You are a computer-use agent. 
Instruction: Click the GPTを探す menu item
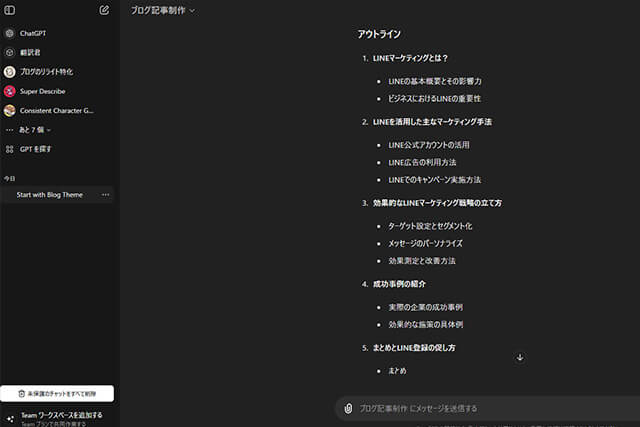pyautogui.click(x=36, y=149)
